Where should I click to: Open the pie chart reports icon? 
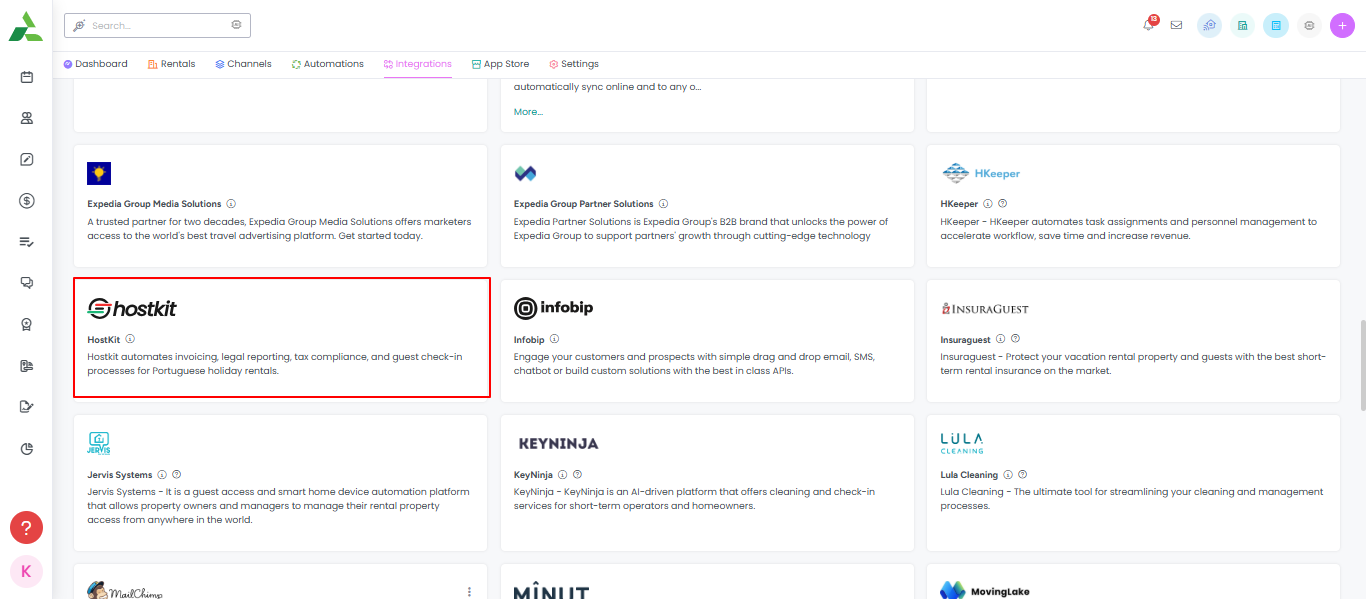tap(27, 448)
